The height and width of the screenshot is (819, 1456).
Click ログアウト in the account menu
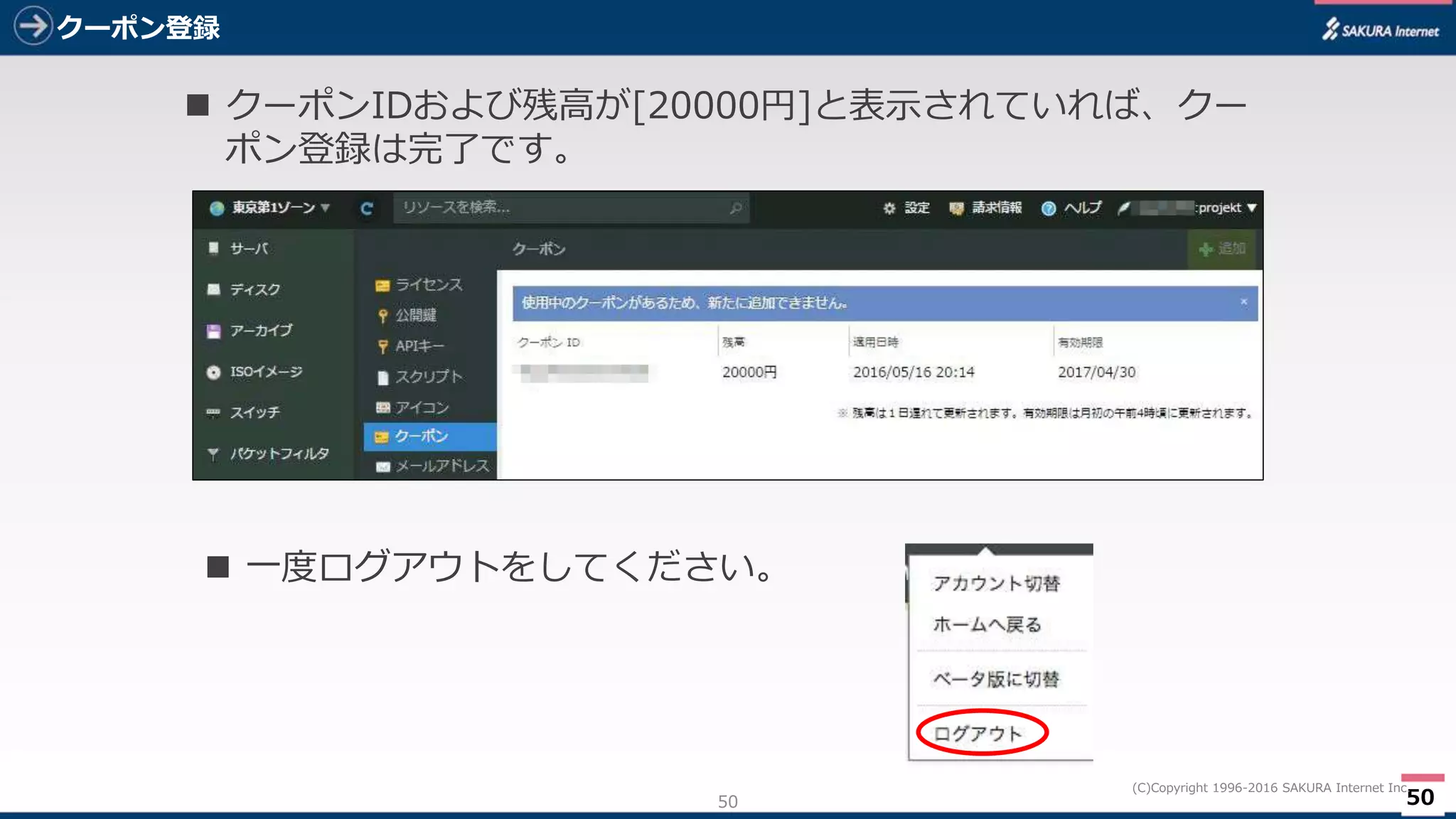pyautogui.click(x=978, y=734)
